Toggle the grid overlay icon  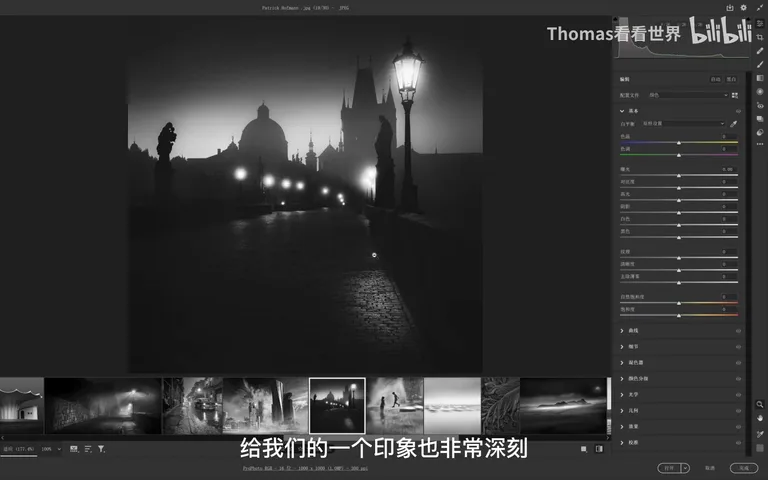(760, 448)
